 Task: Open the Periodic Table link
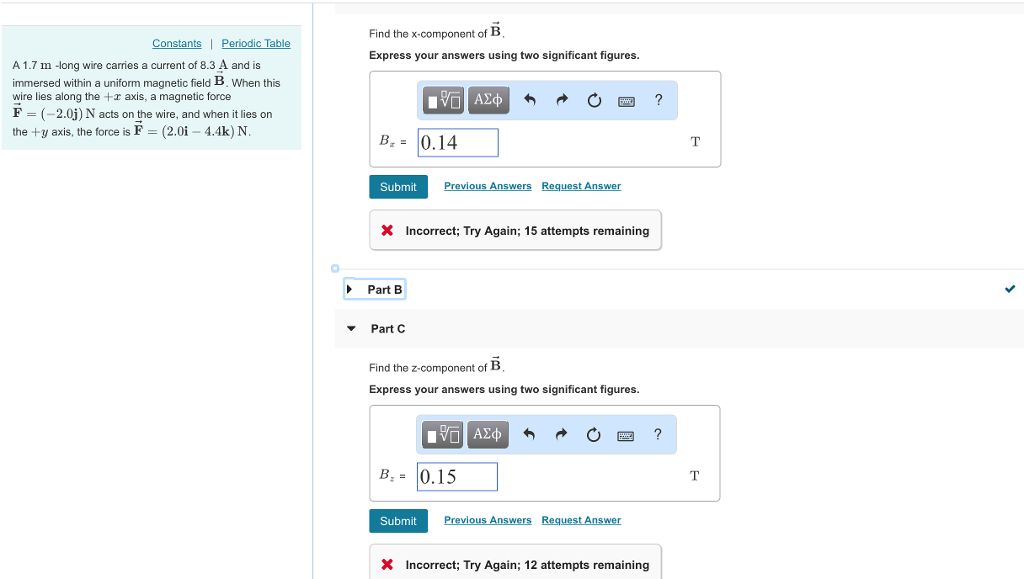[255, 43]
